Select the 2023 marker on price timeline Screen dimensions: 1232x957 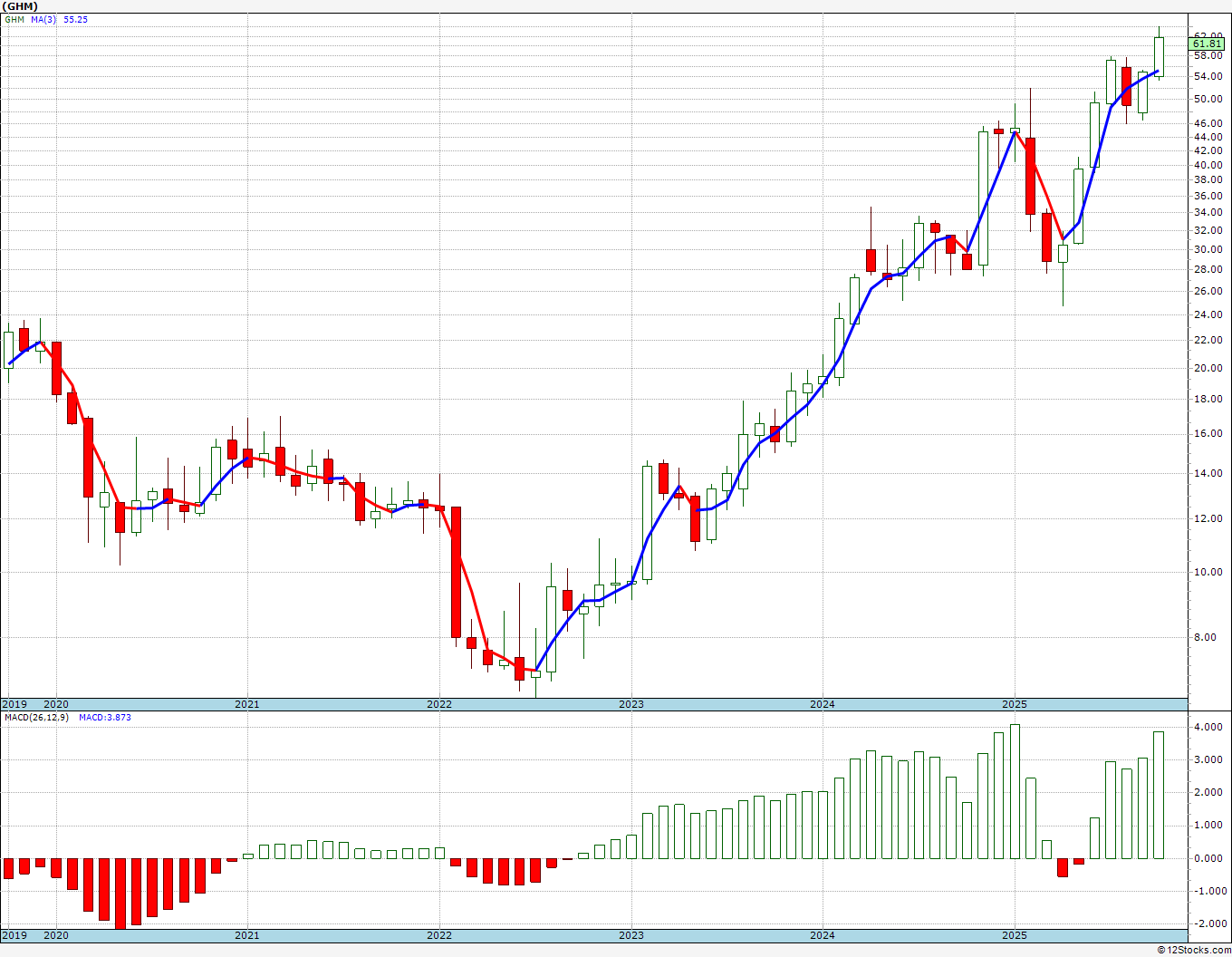tap(631, 704)
